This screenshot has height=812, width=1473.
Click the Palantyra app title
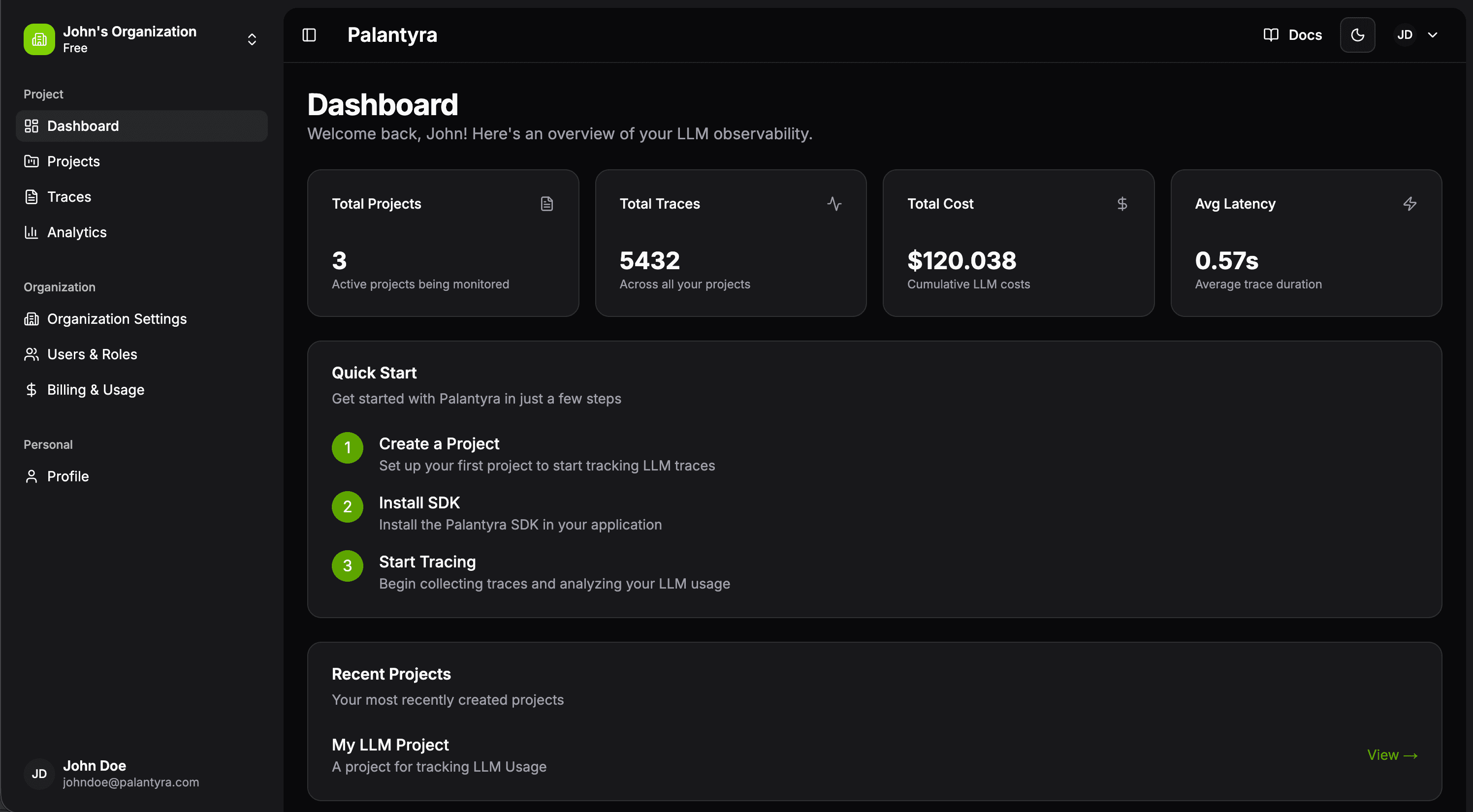(392, 35)
